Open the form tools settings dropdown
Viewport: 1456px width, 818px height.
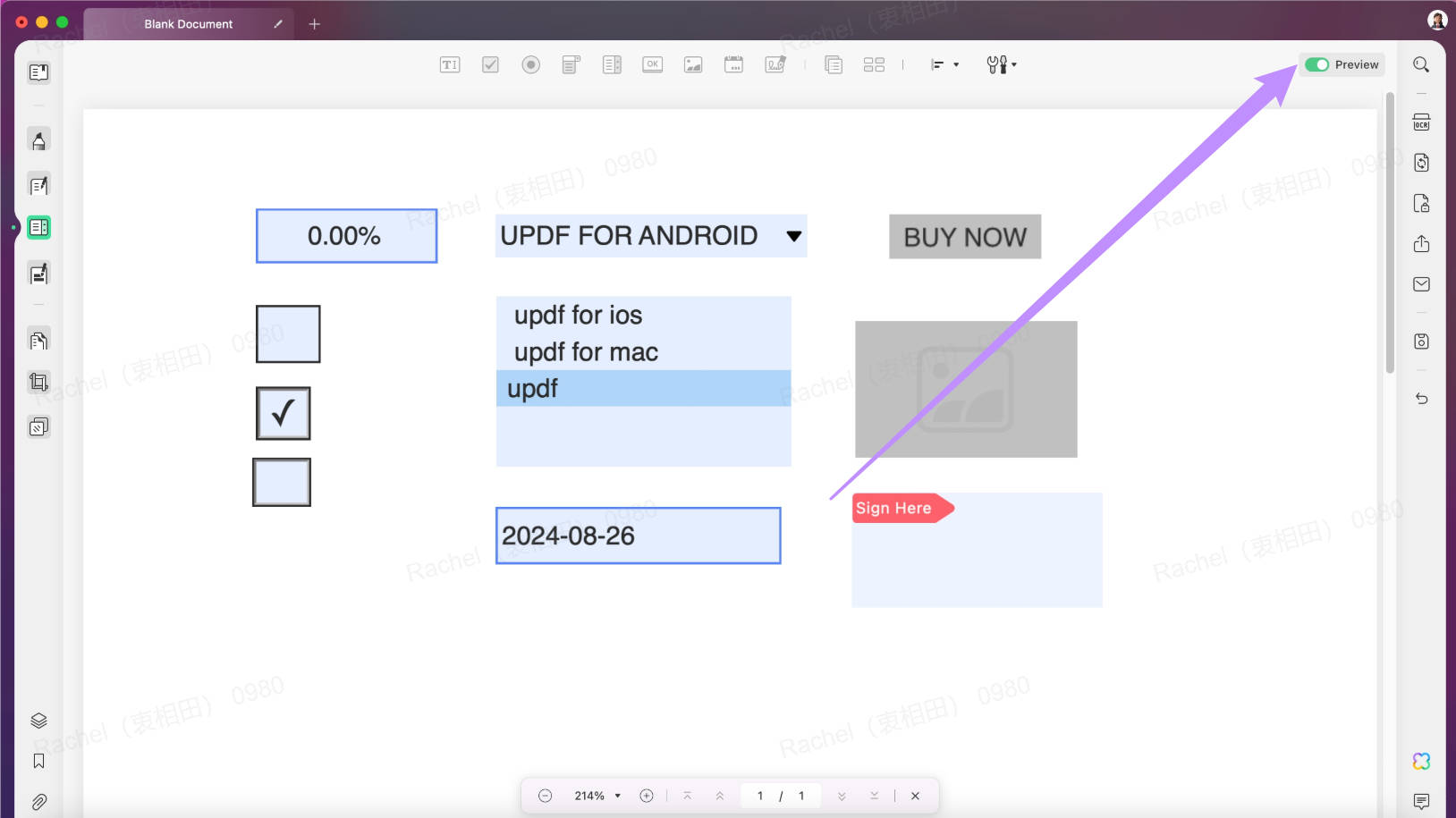tap(1002, 64)
